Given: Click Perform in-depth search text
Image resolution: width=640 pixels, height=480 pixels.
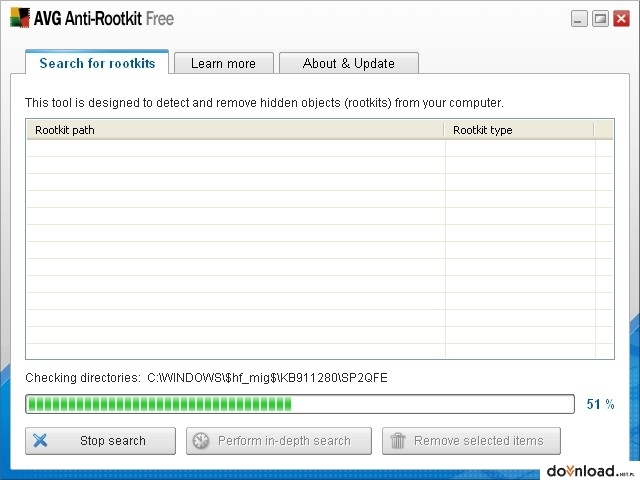Looking at the screenshot, I should pos(284,441).
